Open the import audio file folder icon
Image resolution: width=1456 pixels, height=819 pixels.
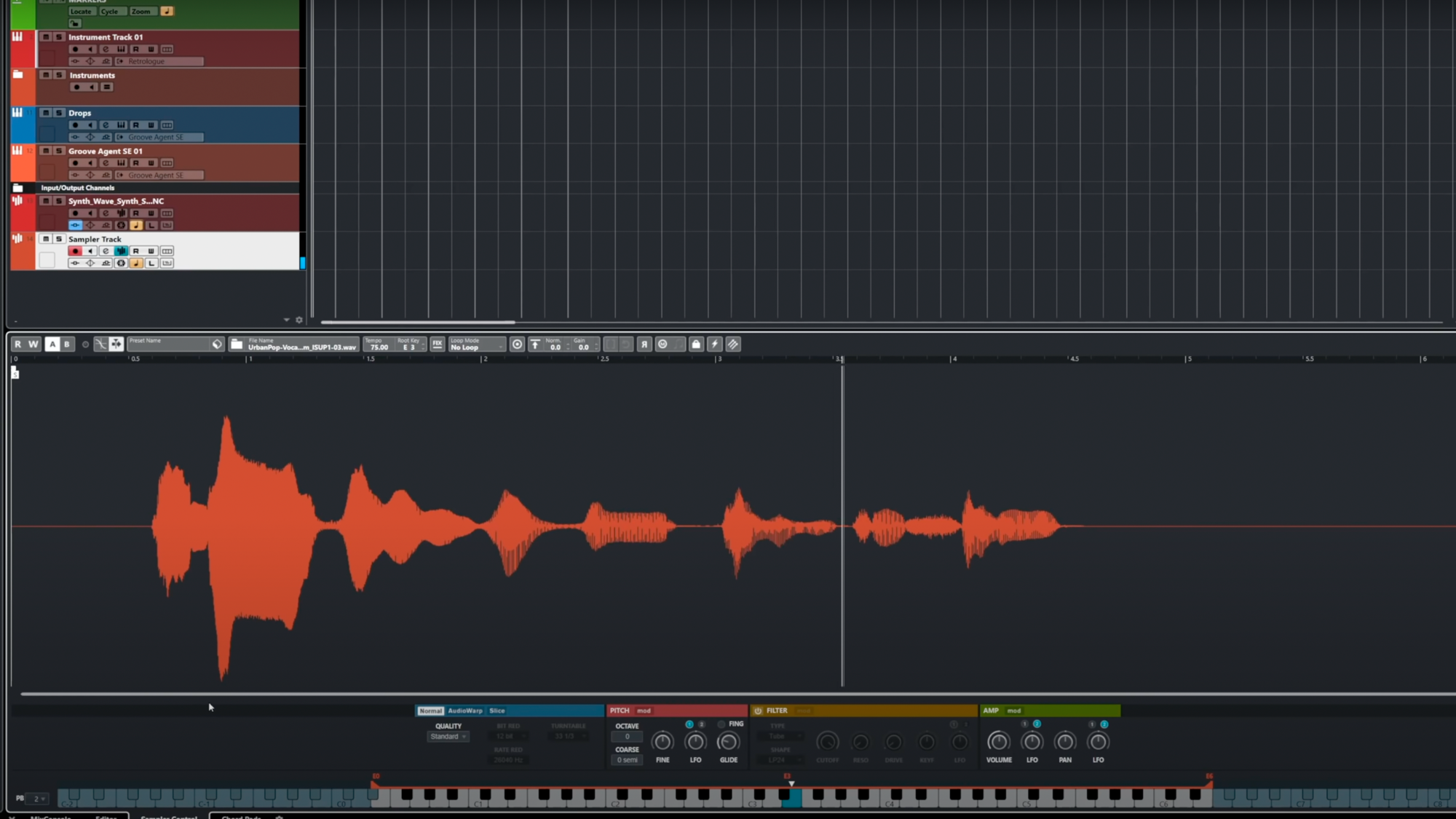tap(237, 344)
